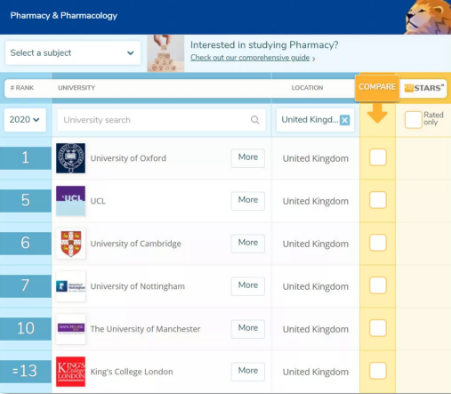
Task: Open the University of Oxford name link
Action: tap(128, 158)
